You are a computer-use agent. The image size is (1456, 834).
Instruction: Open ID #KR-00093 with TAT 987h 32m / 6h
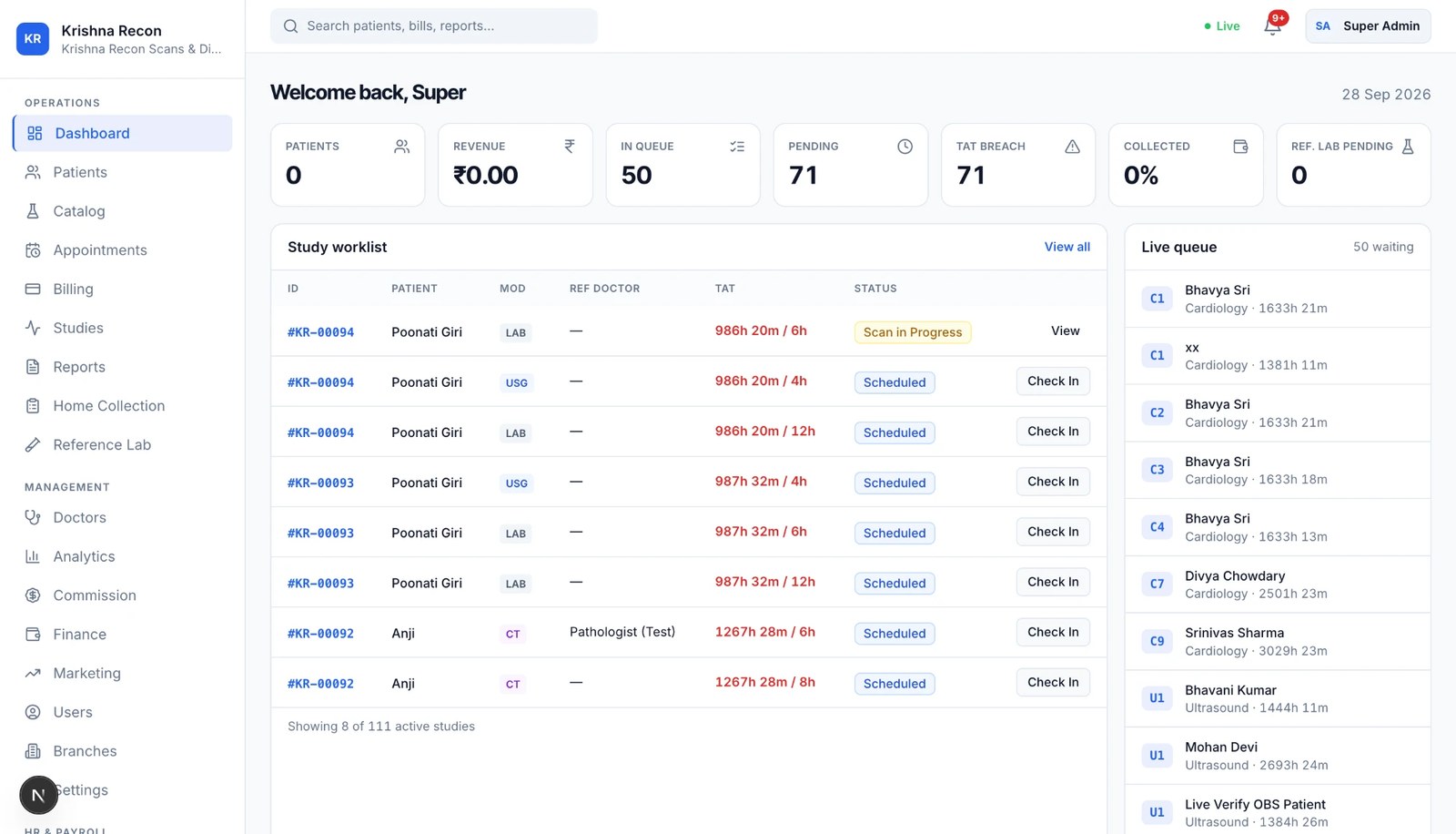pos(320,533)
